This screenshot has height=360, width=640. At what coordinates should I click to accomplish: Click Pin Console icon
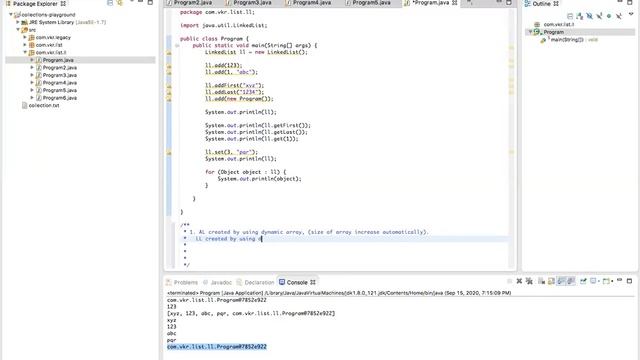(583, 281)
